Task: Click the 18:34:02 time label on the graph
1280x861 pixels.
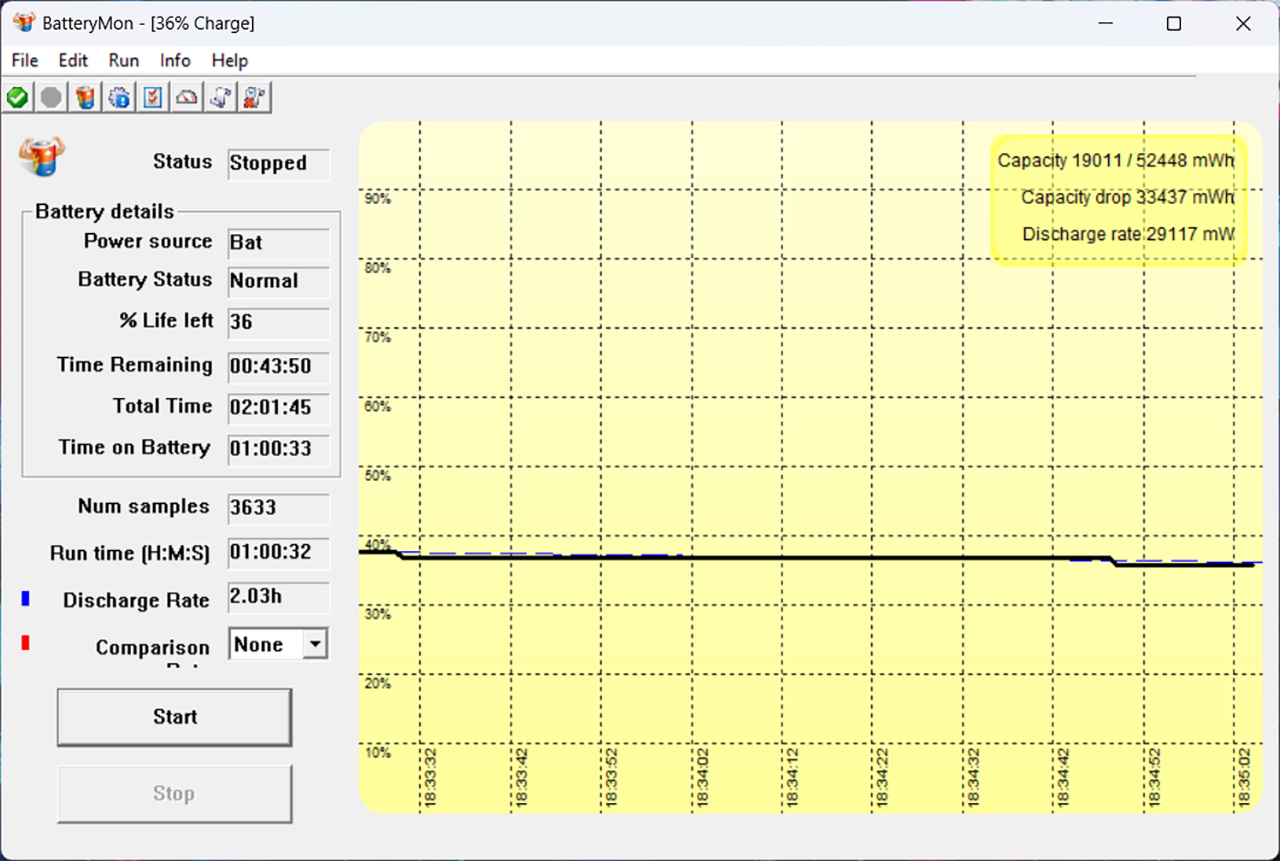Action: coord(703,778)
